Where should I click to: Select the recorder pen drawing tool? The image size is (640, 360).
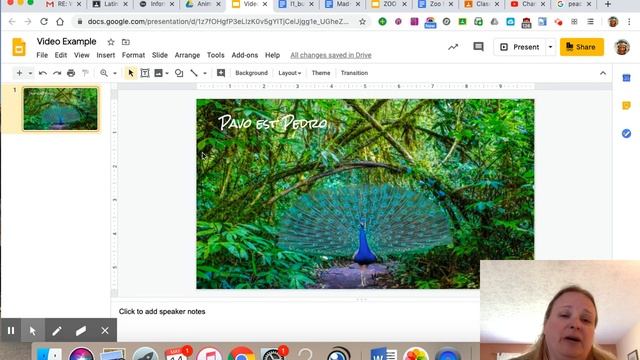tap(57, 331)
